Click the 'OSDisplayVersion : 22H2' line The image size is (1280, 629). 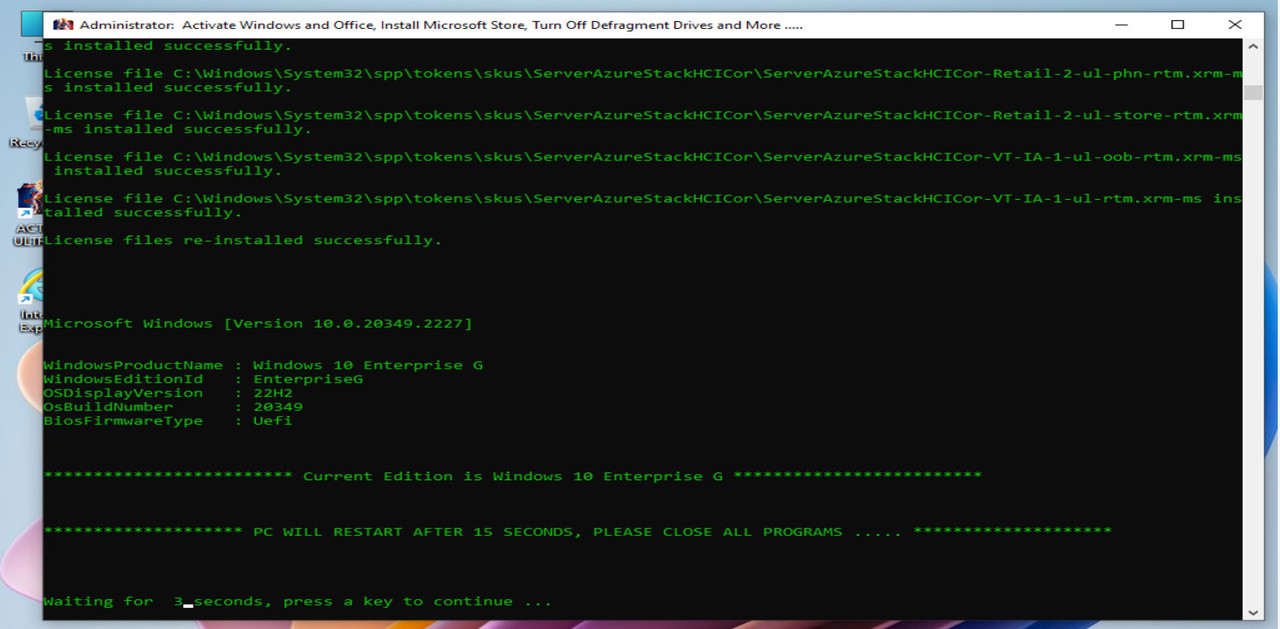[x=168, y=393]
